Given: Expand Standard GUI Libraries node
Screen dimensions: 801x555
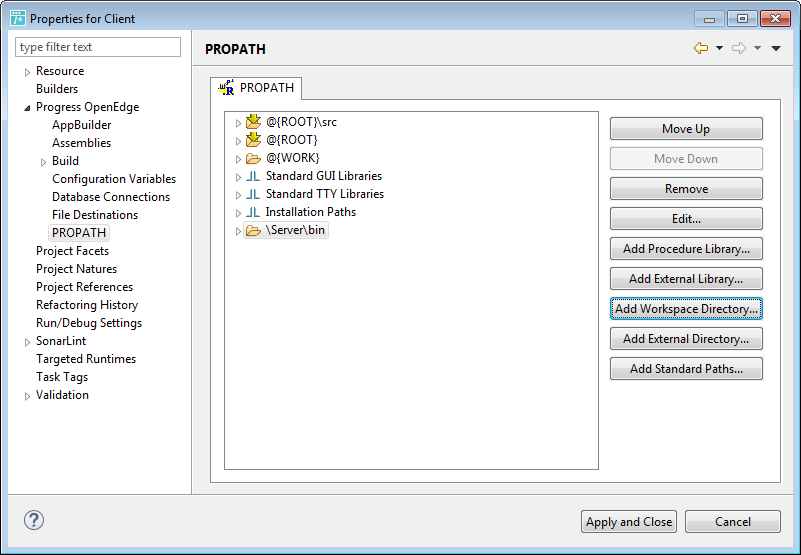Looking at the screenshot, I should pos(238,177).
